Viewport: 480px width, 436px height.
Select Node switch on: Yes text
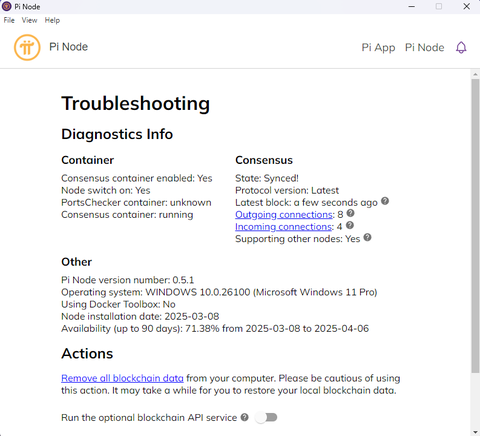(x=106, y=190)
